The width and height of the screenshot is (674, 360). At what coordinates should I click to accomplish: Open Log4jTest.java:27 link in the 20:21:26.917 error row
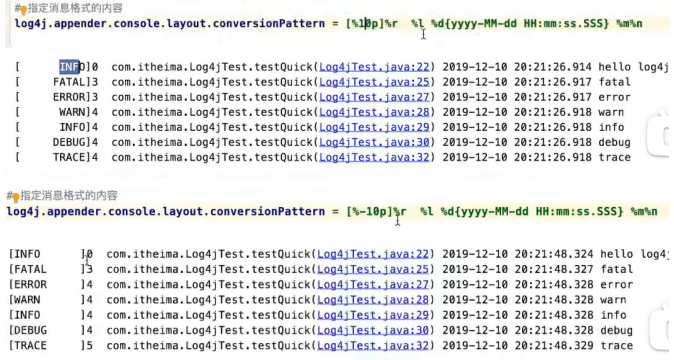click(x=374, y=97)
